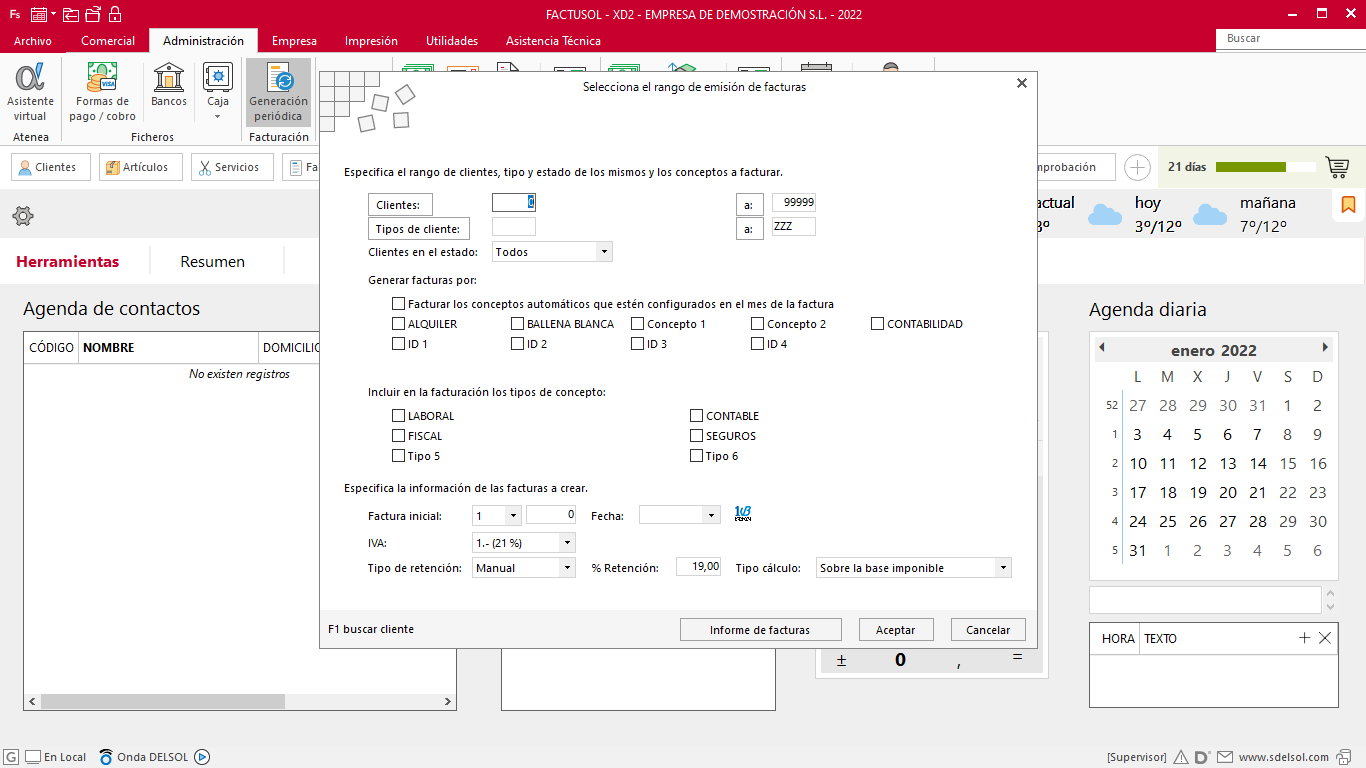Open Formas de pago / cobro

pyautogui.click(x=102, y=92)
